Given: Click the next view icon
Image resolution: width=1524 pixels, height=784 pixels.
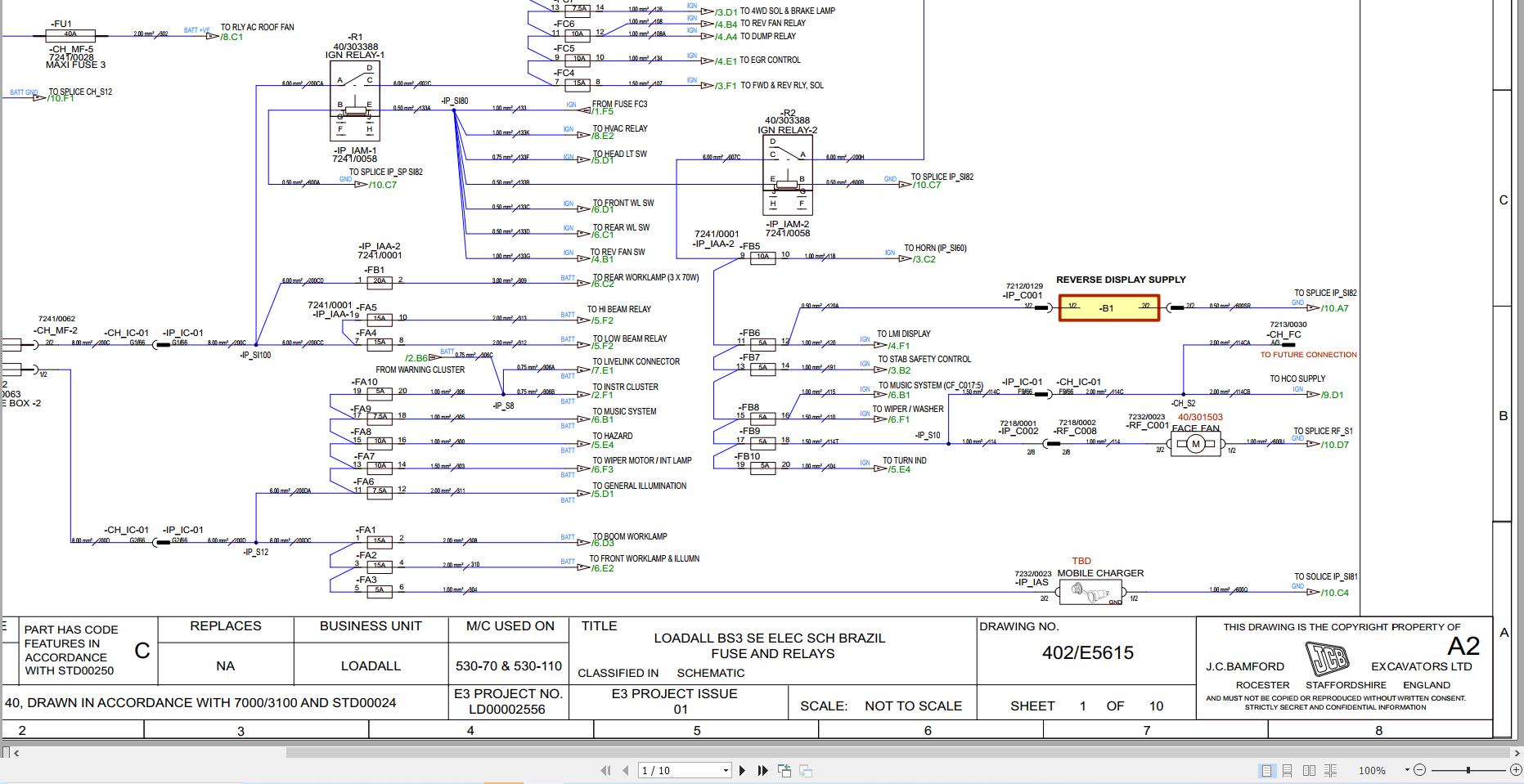Looking at the screenshot, I should click(805, 770).
